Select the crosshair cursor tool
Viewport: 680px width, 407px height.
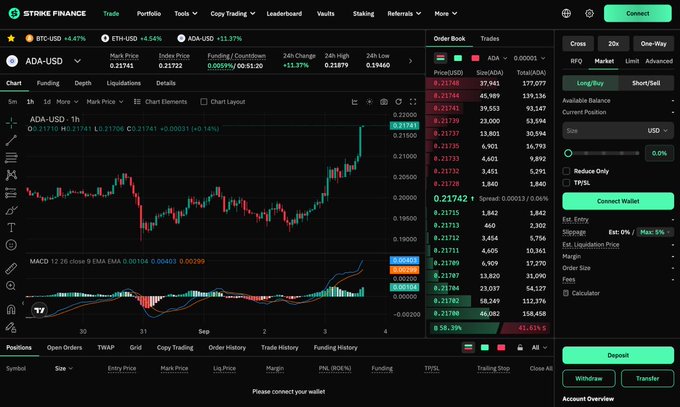coord(11,123)
